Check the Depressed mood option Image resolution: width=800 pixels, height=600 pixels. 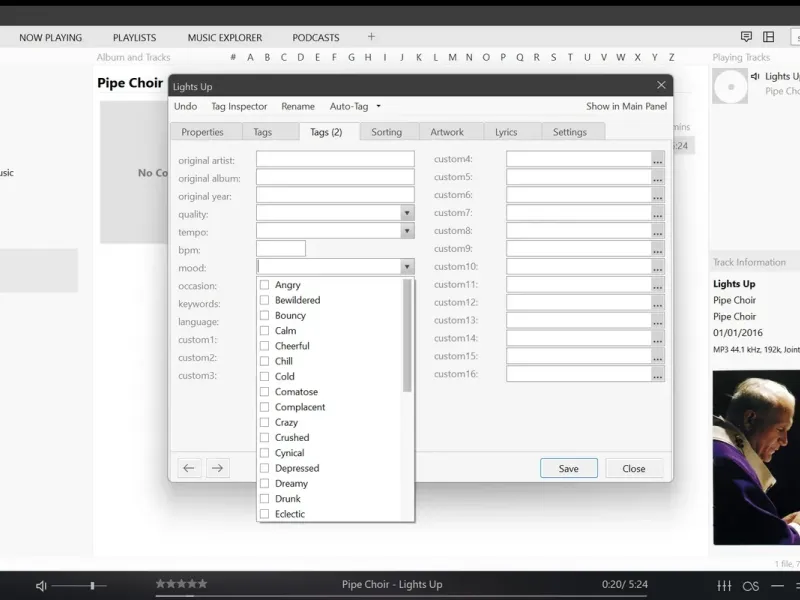pyautogui.click(x=264, y=468)
